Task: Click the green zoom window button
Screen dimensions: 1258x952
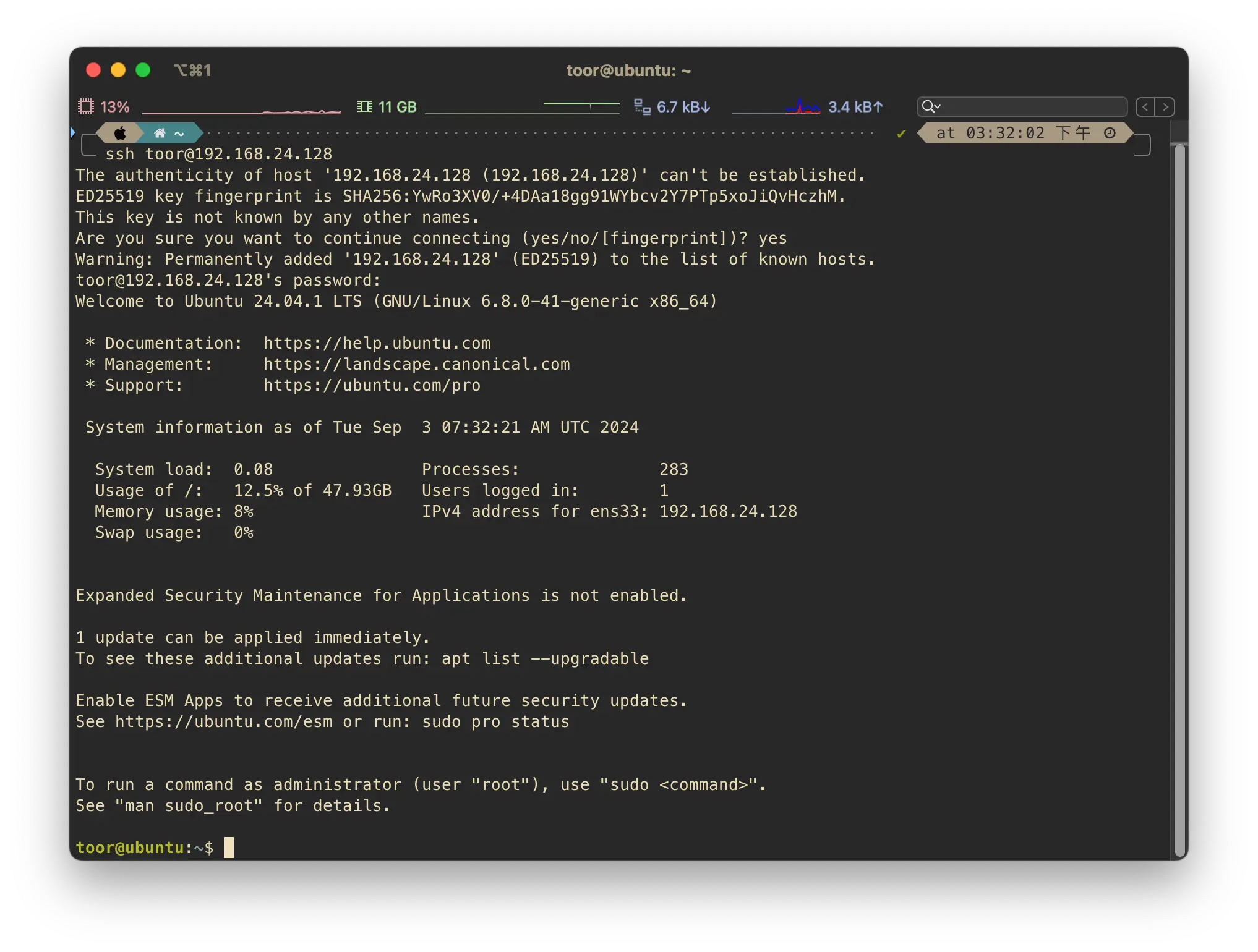Action: [143, 70]
